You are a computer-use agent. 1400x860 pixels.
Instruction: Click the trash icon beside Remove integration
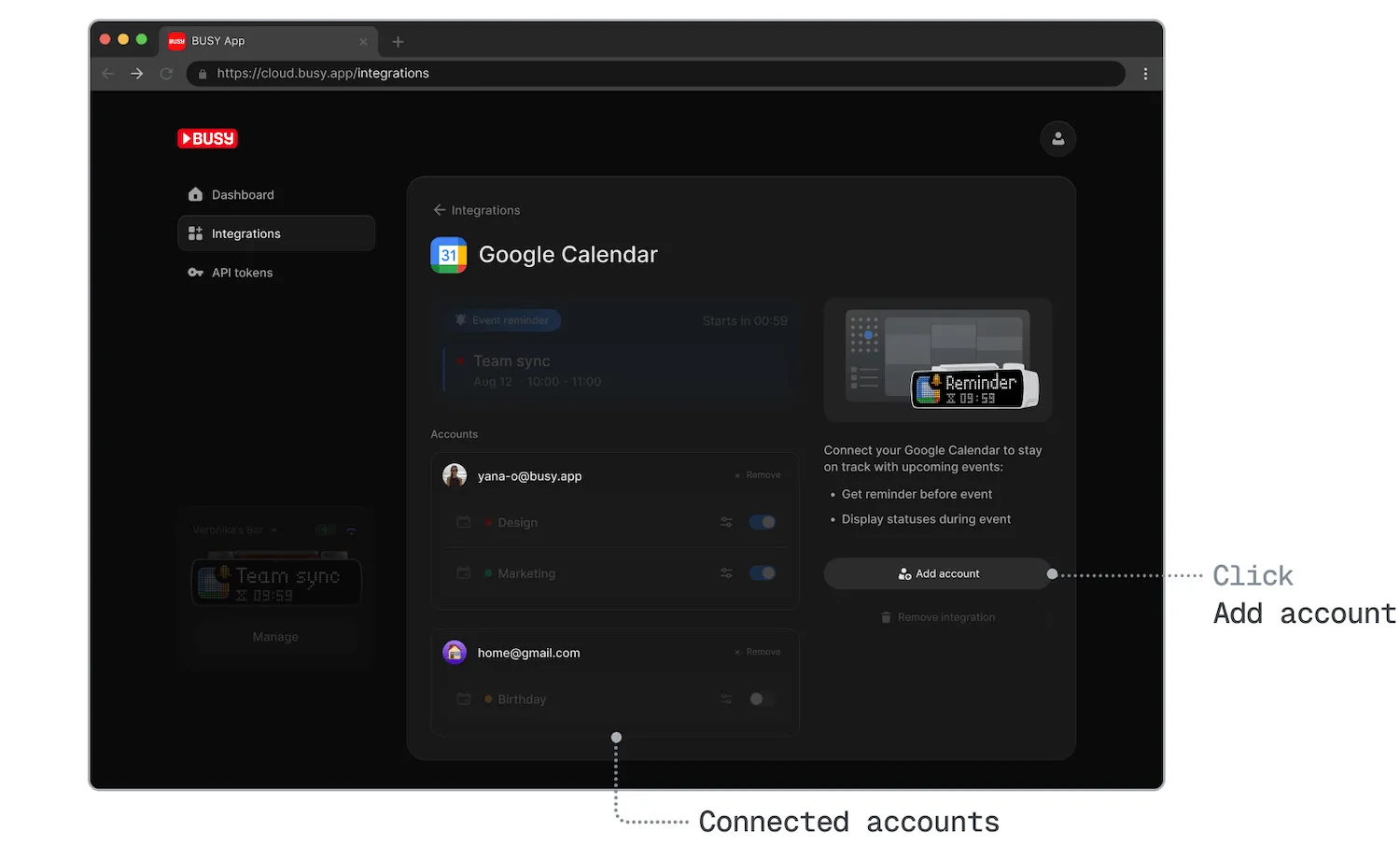[886, 617]
